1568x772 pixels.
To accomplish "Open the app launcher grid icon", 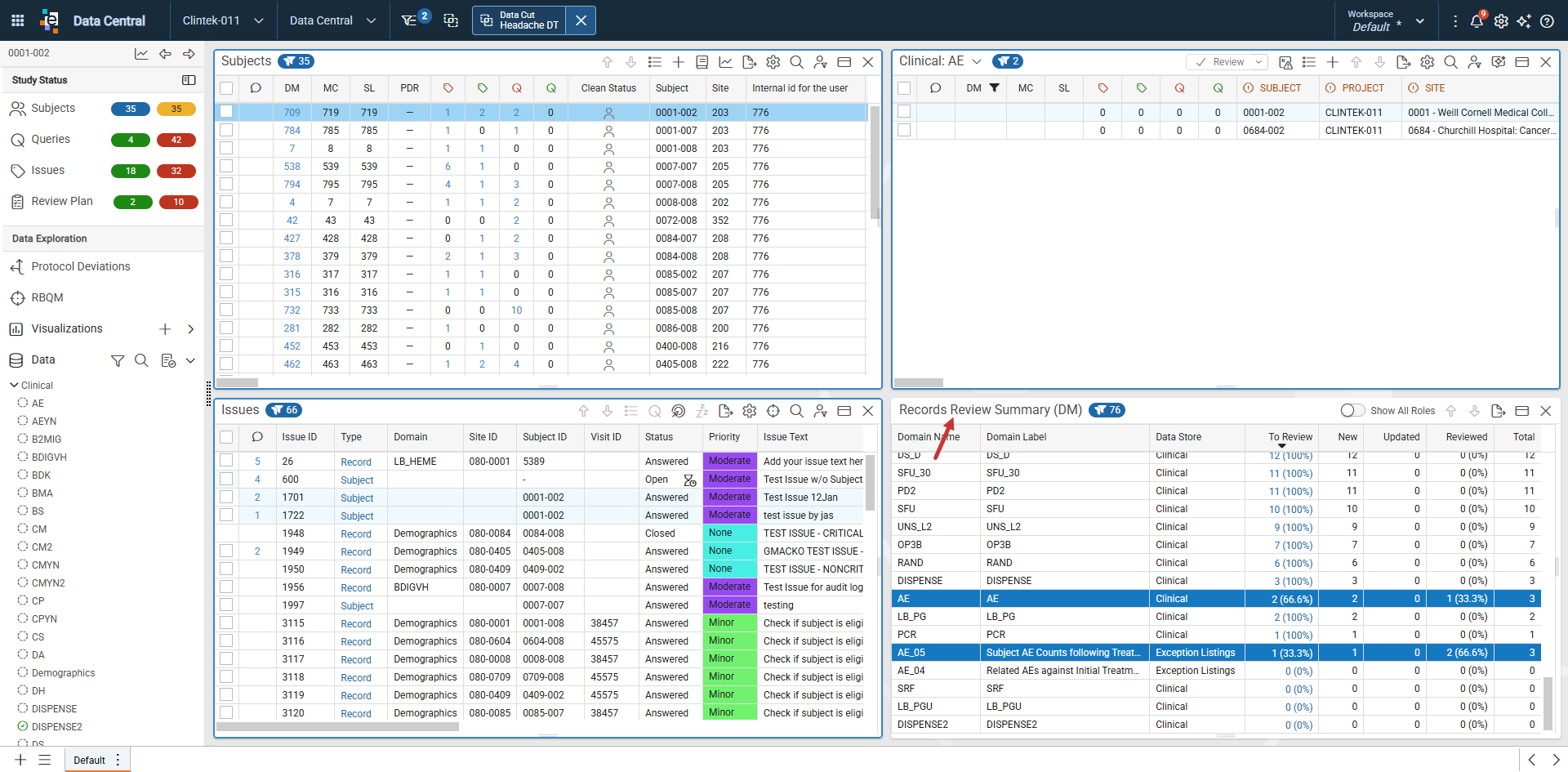I will [17, 20].
